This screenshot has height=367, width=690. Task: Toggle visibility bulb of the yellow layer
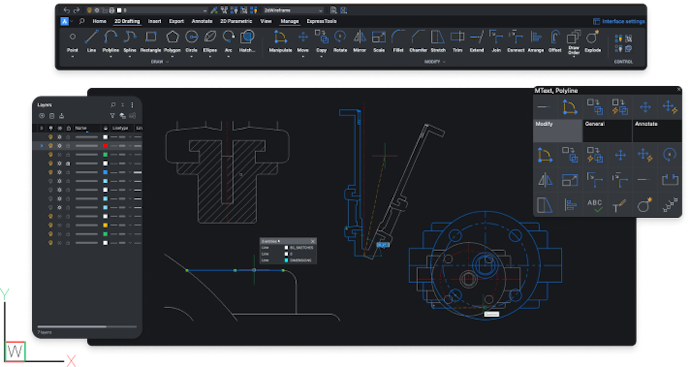[50, 225]
